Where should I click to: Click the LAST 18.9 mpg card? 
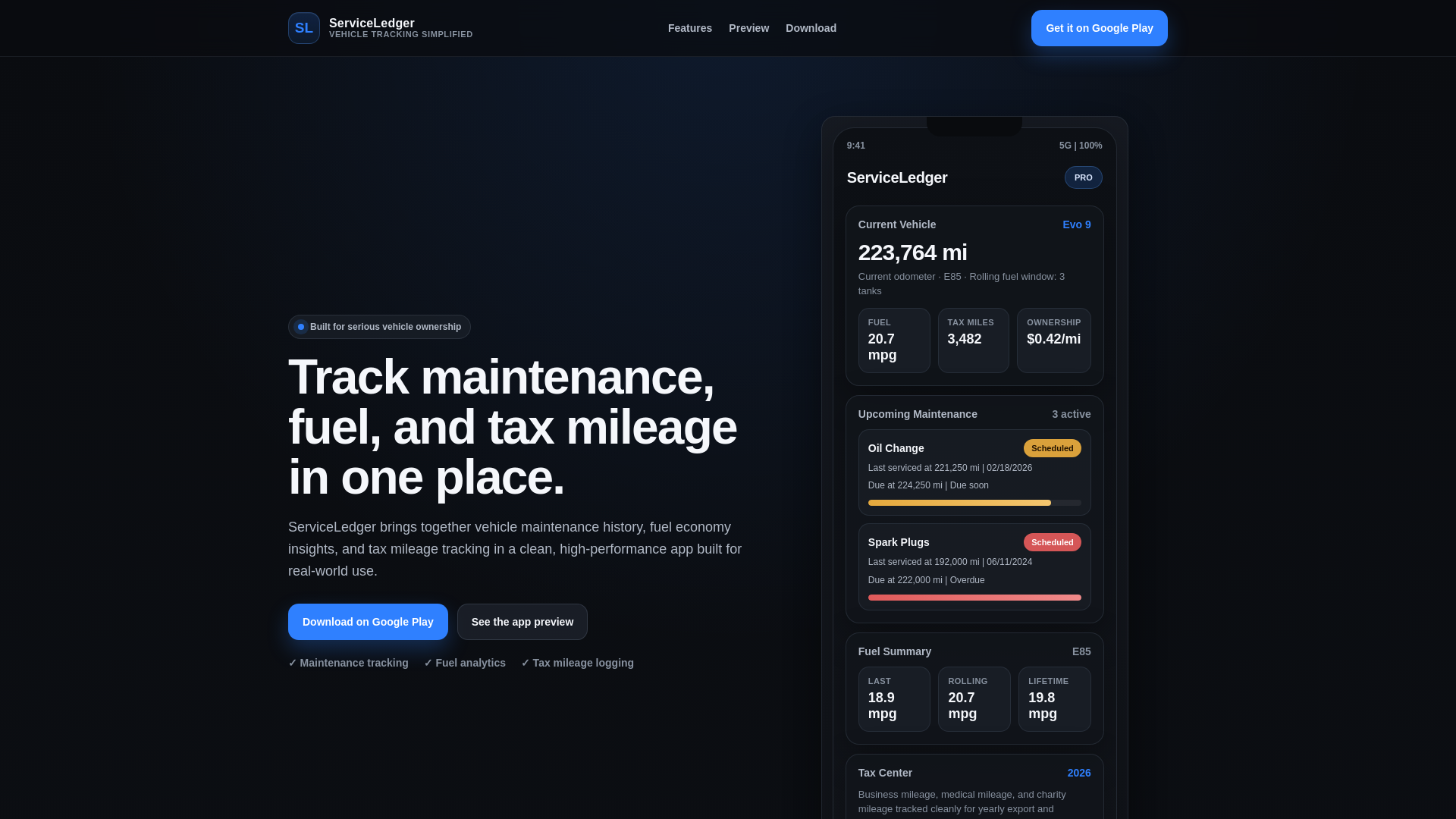[894, 699]
